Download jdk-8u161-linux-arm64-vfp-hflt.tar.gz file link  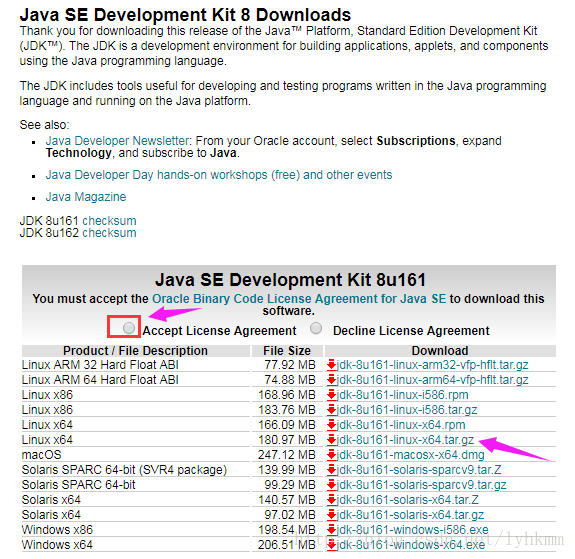pos(433,380)
